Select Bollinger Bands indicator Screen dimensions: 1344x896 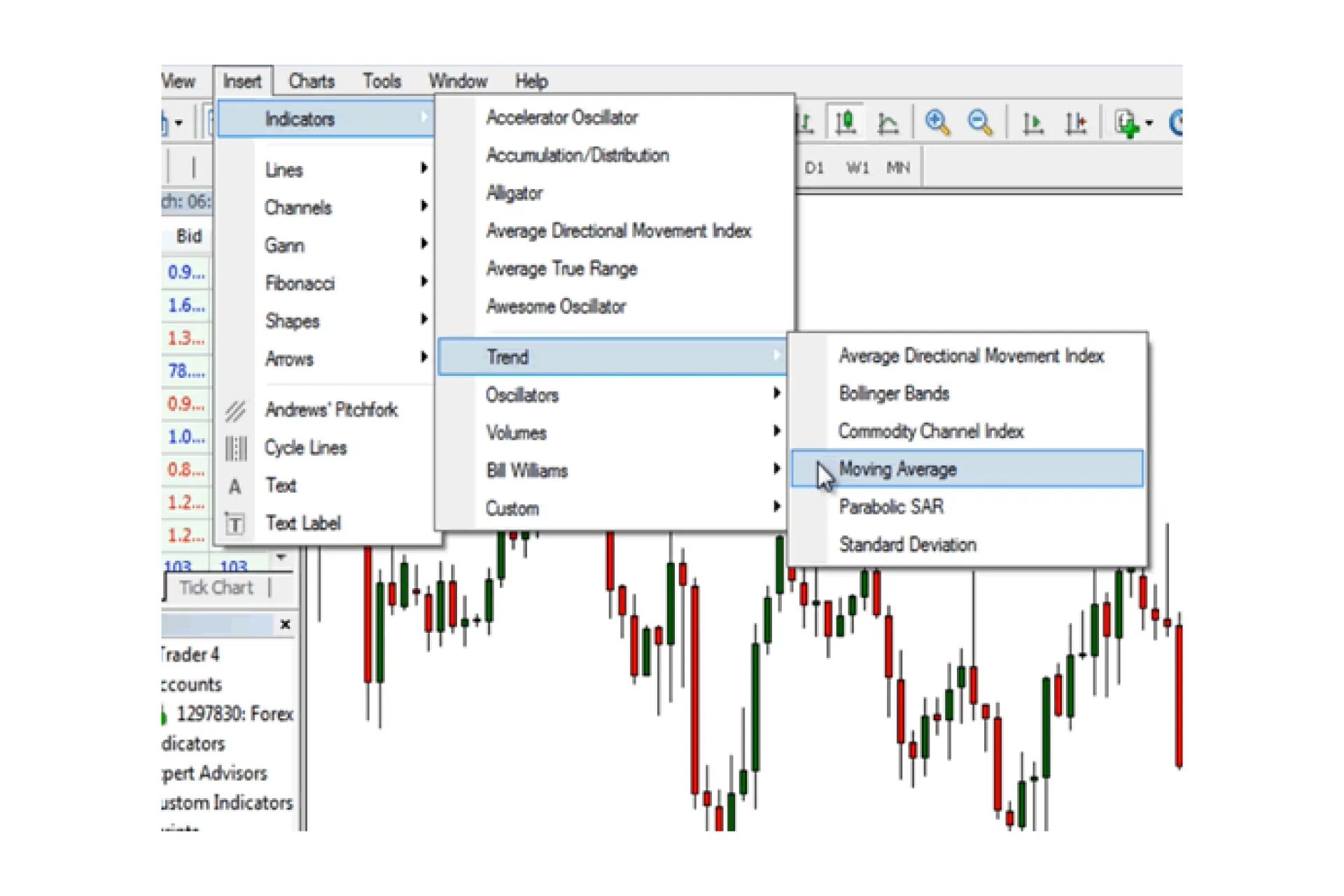click(x=894, y=393)
